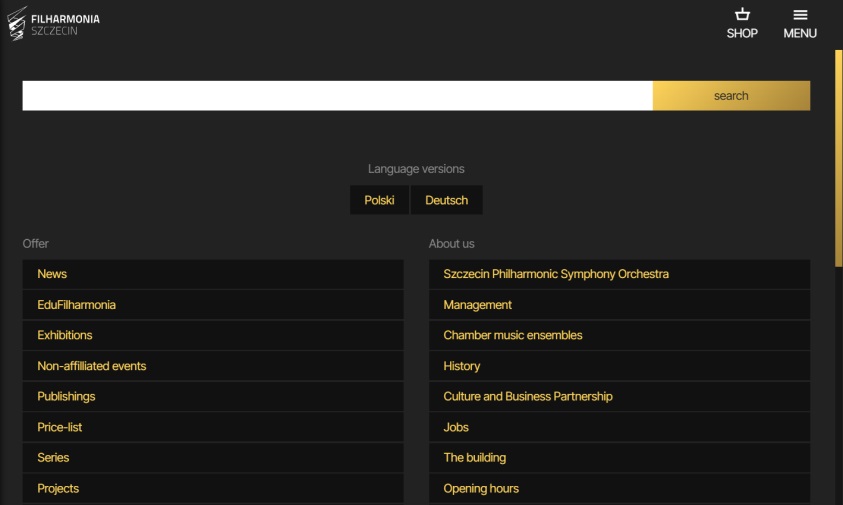Open the Shop basket icon

point(742,15)
